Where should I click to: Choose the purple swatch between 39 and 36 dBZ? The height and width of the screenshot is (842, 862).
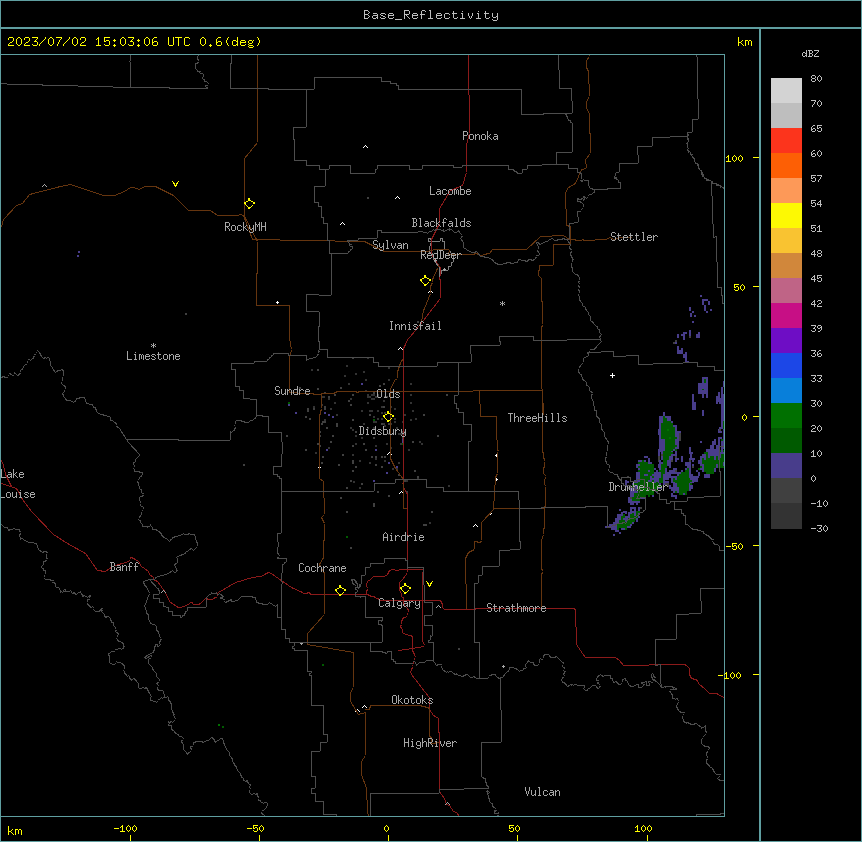786,340
